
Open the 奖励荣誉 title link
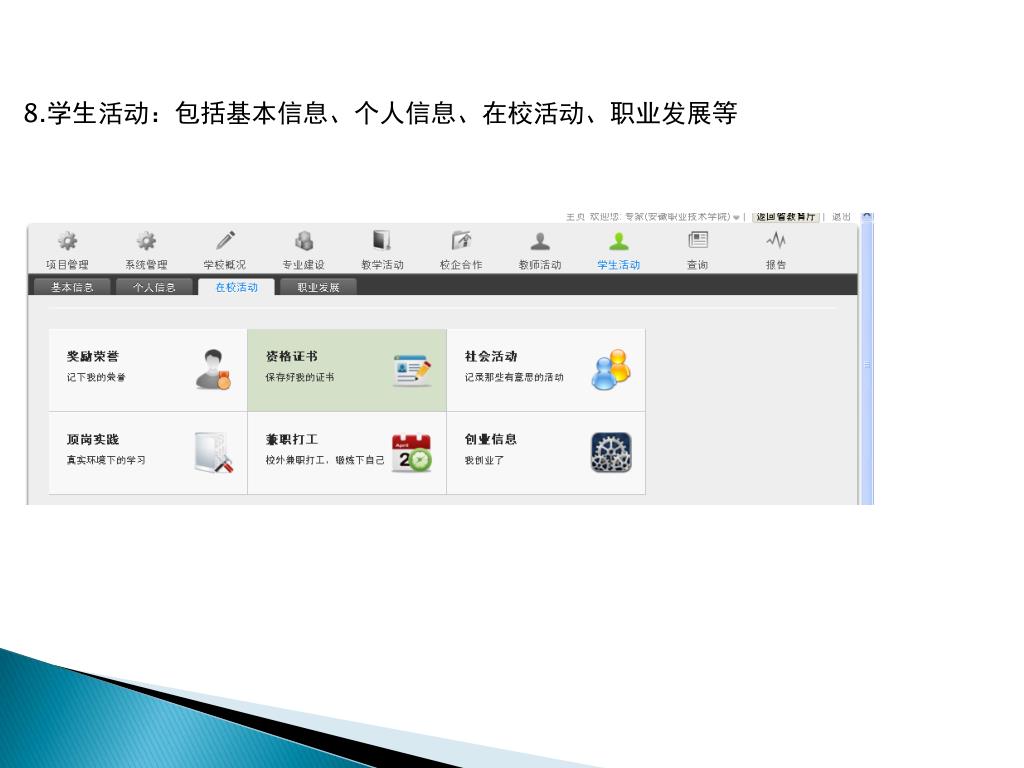coord(93,357)
